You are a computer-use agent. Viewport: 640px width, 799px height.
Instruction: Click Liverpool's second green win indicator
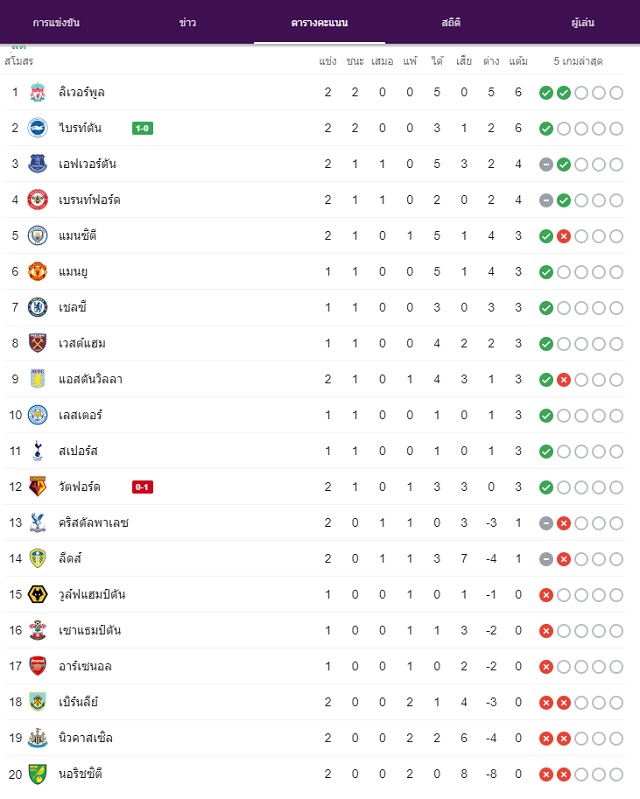[564, 93]
